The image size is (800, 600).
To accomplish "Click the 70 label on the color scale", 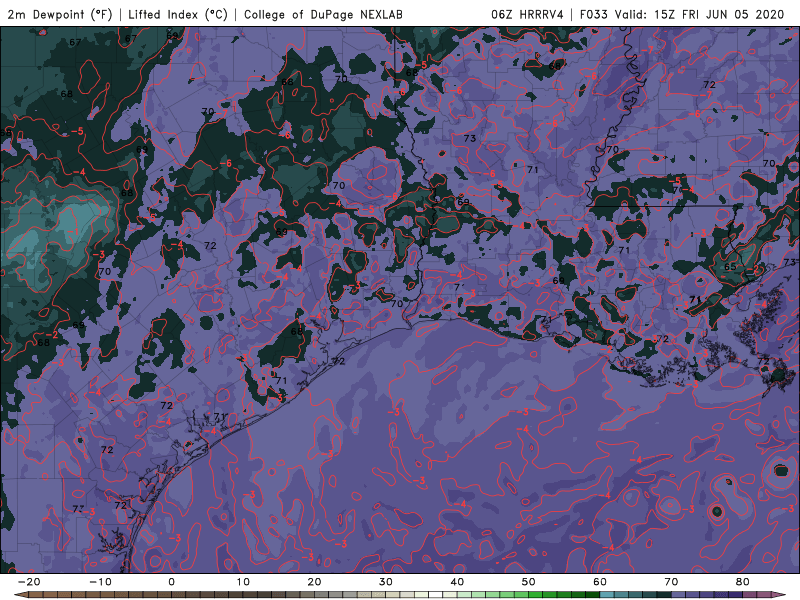I will (671, 582).
